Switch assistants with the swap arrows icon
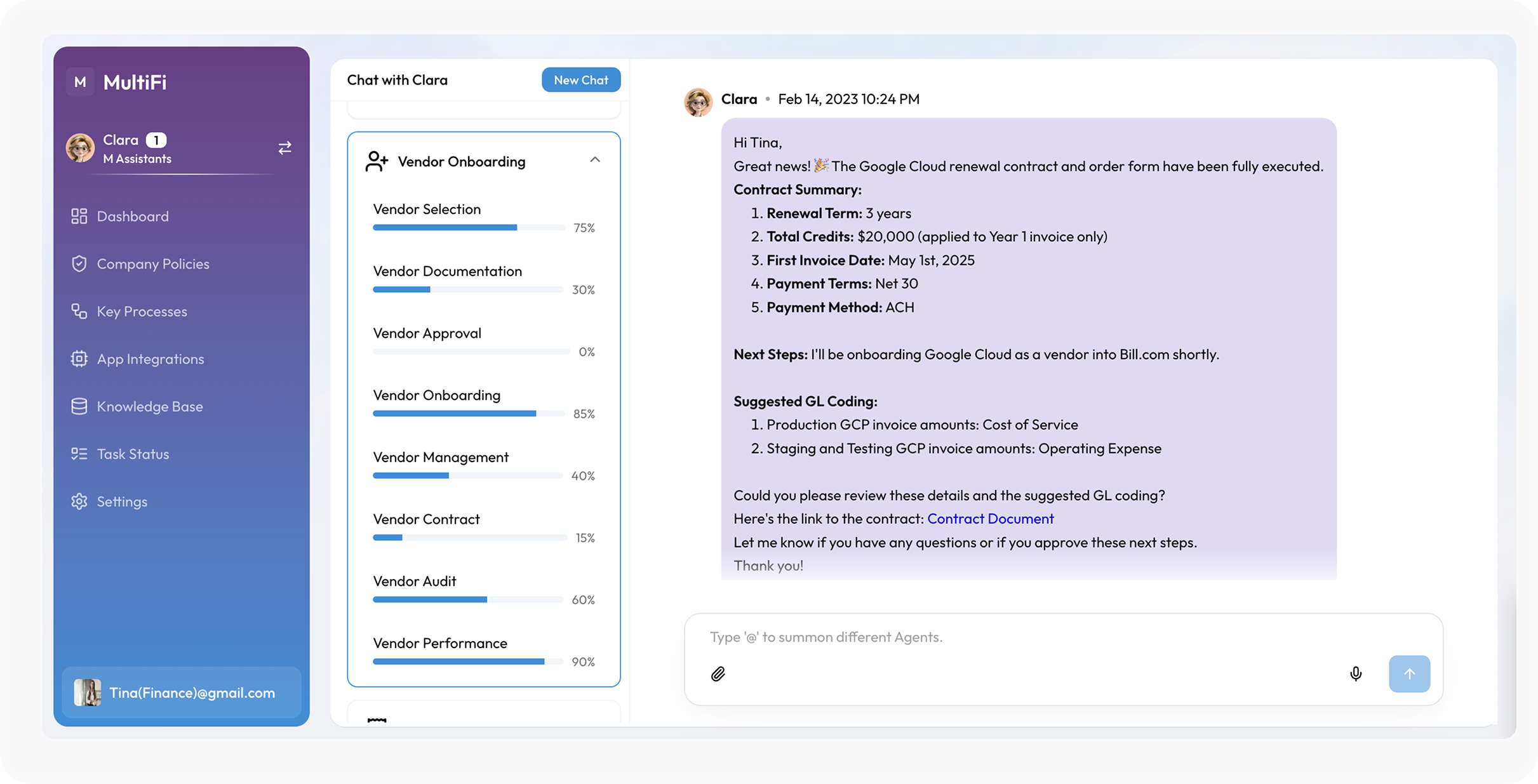The width and height of the screenshot is (1538, 784). pos(284,148)
